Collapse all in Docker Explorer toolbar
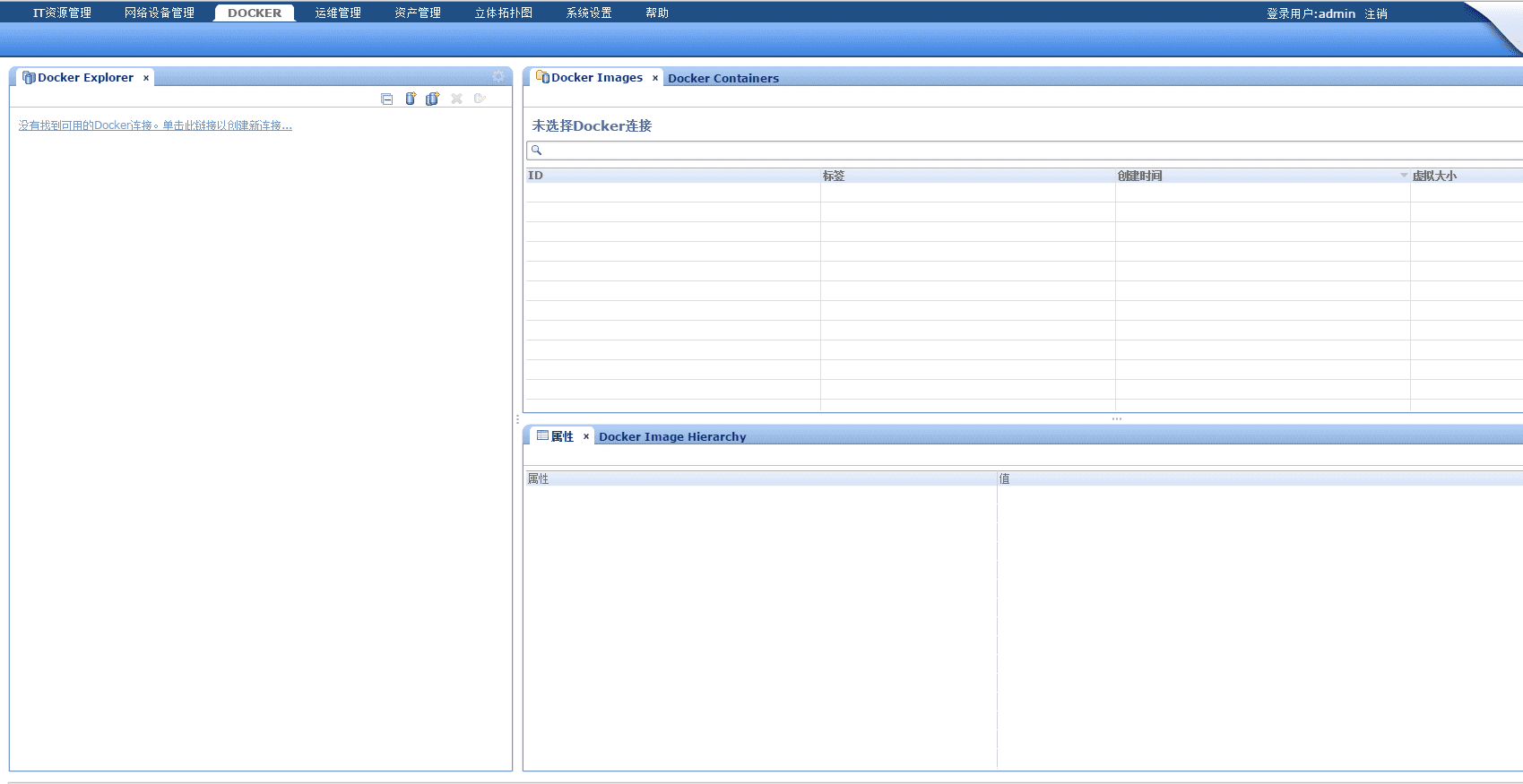The width and height of the screenshot is (1523, 784). (x=386, y=99)
